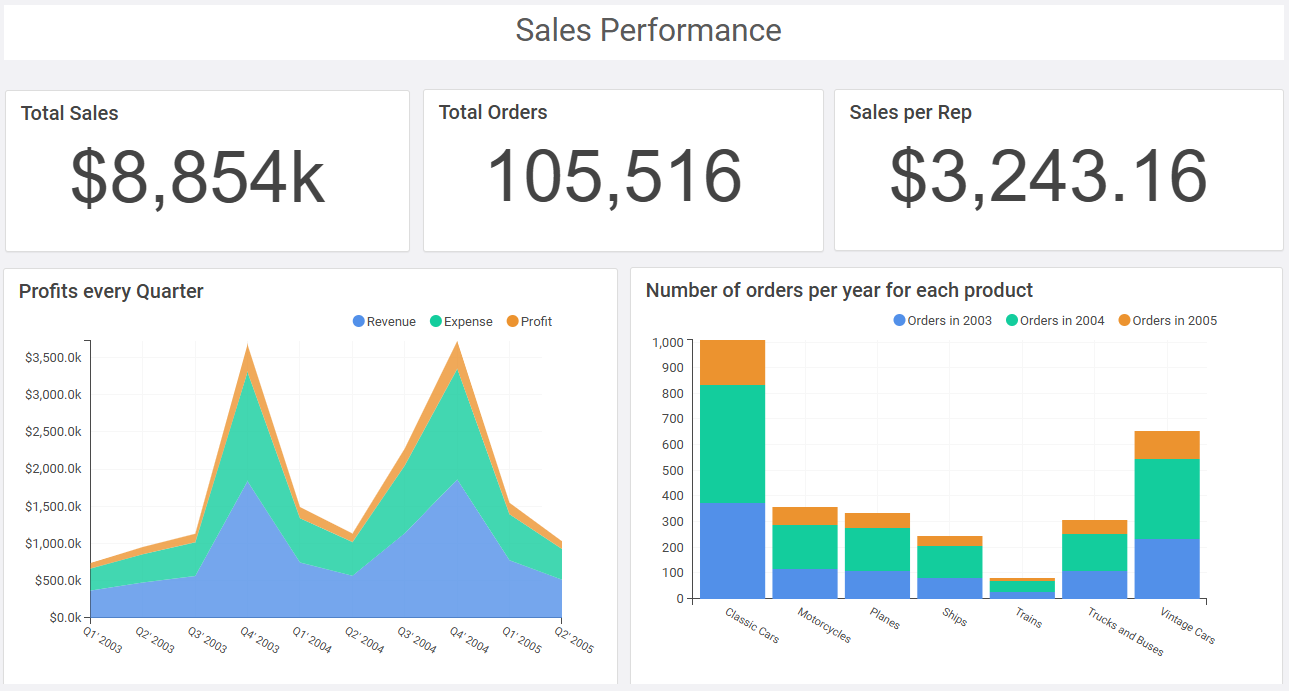Click the Ships axis label
This screenshot has height=691, width=1289.
point(955,617)
